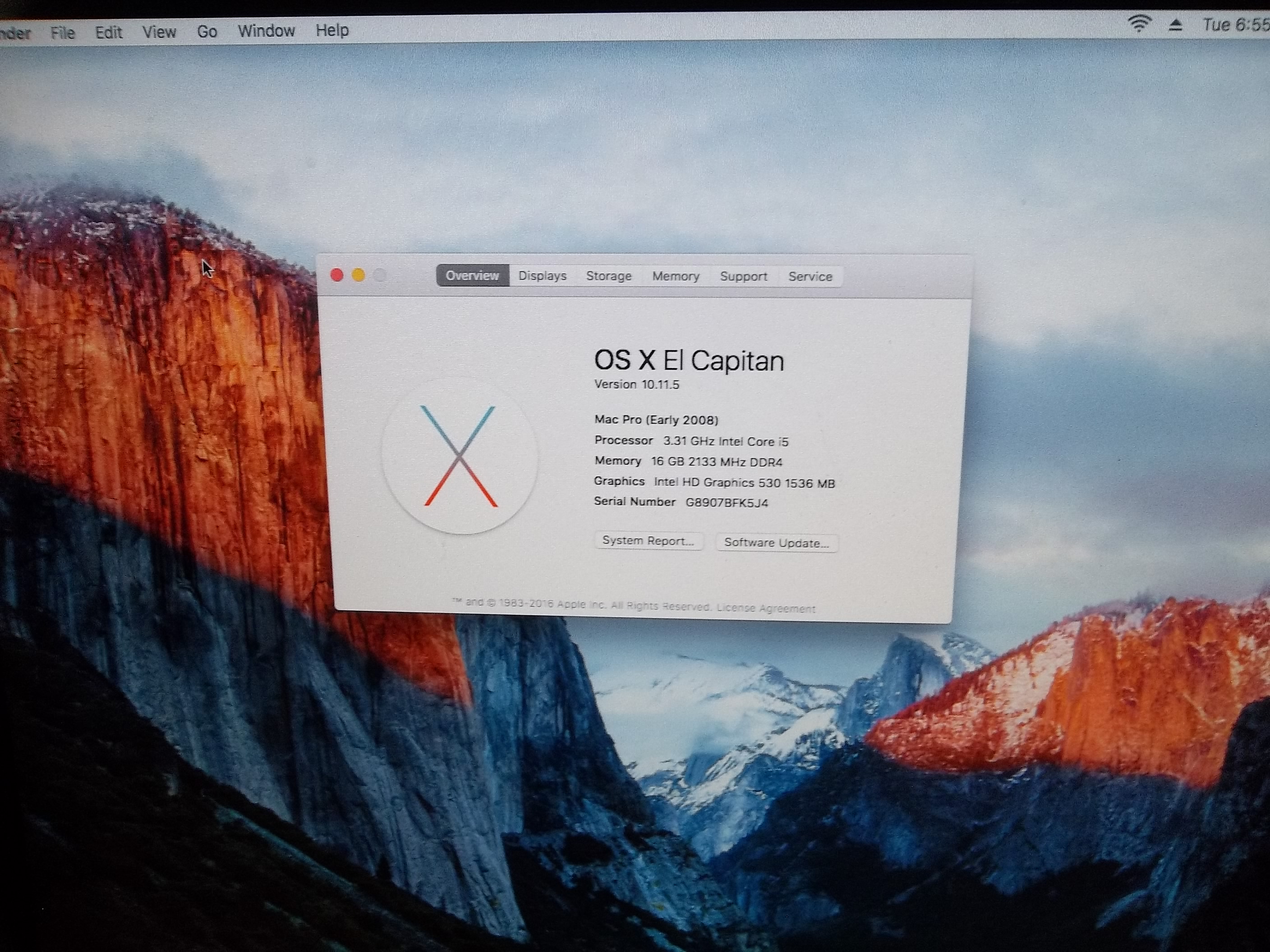Minimize window with yellow button

coord(358,275)
